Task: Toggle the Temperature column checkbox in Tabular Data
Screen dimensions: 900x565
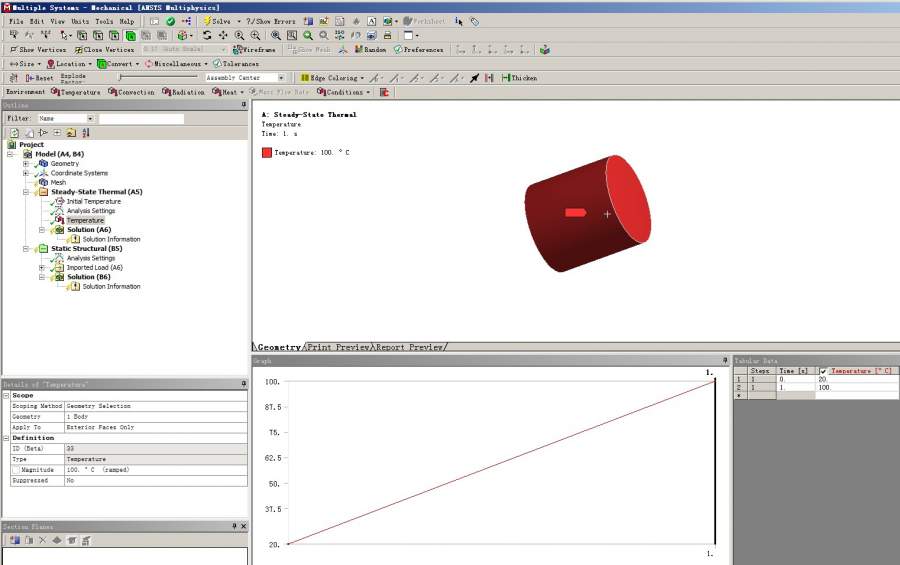Action: tap(823, 371)
